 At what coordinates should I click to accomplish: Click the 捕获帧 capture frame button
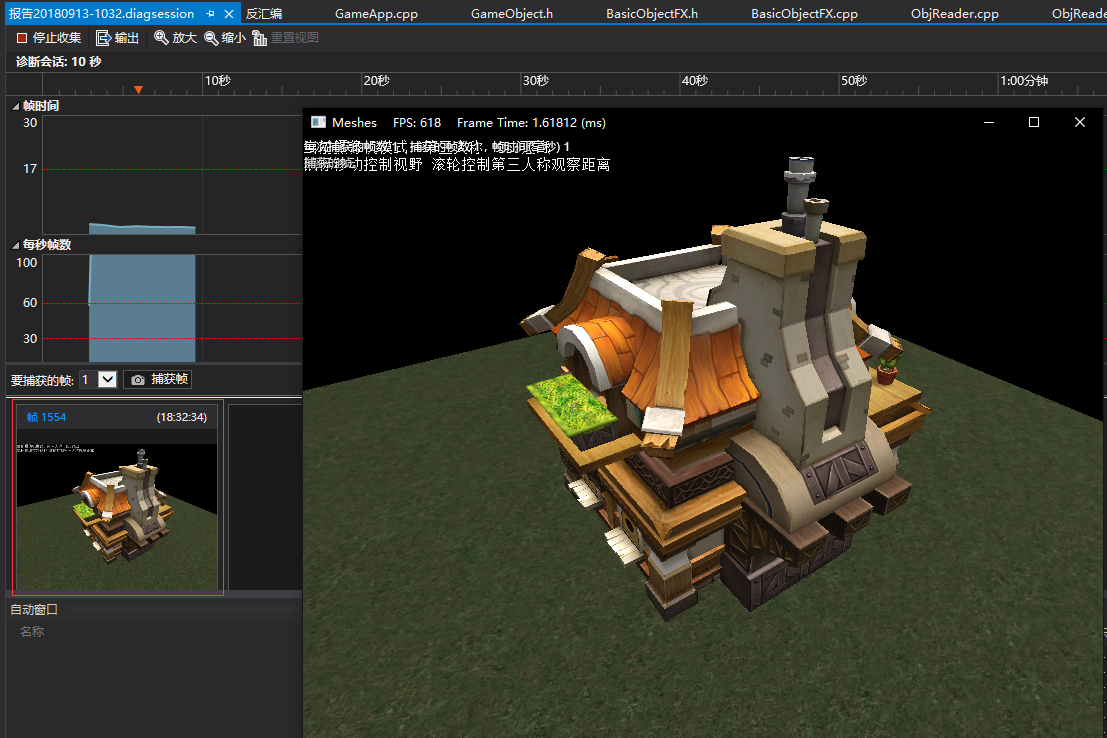tap(158, 379)
